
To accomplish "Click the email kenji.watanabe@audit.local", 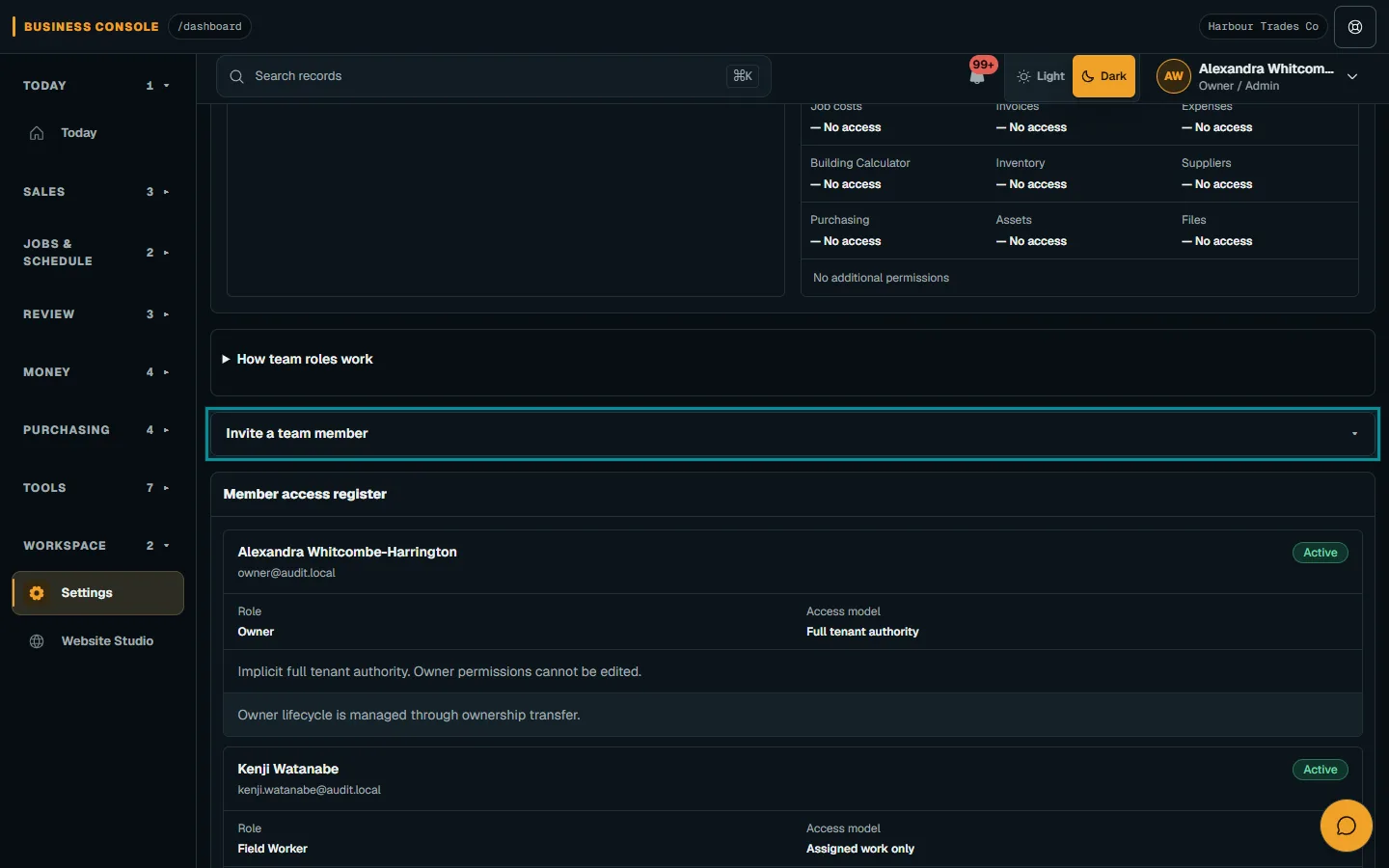I will pos(309,790).
